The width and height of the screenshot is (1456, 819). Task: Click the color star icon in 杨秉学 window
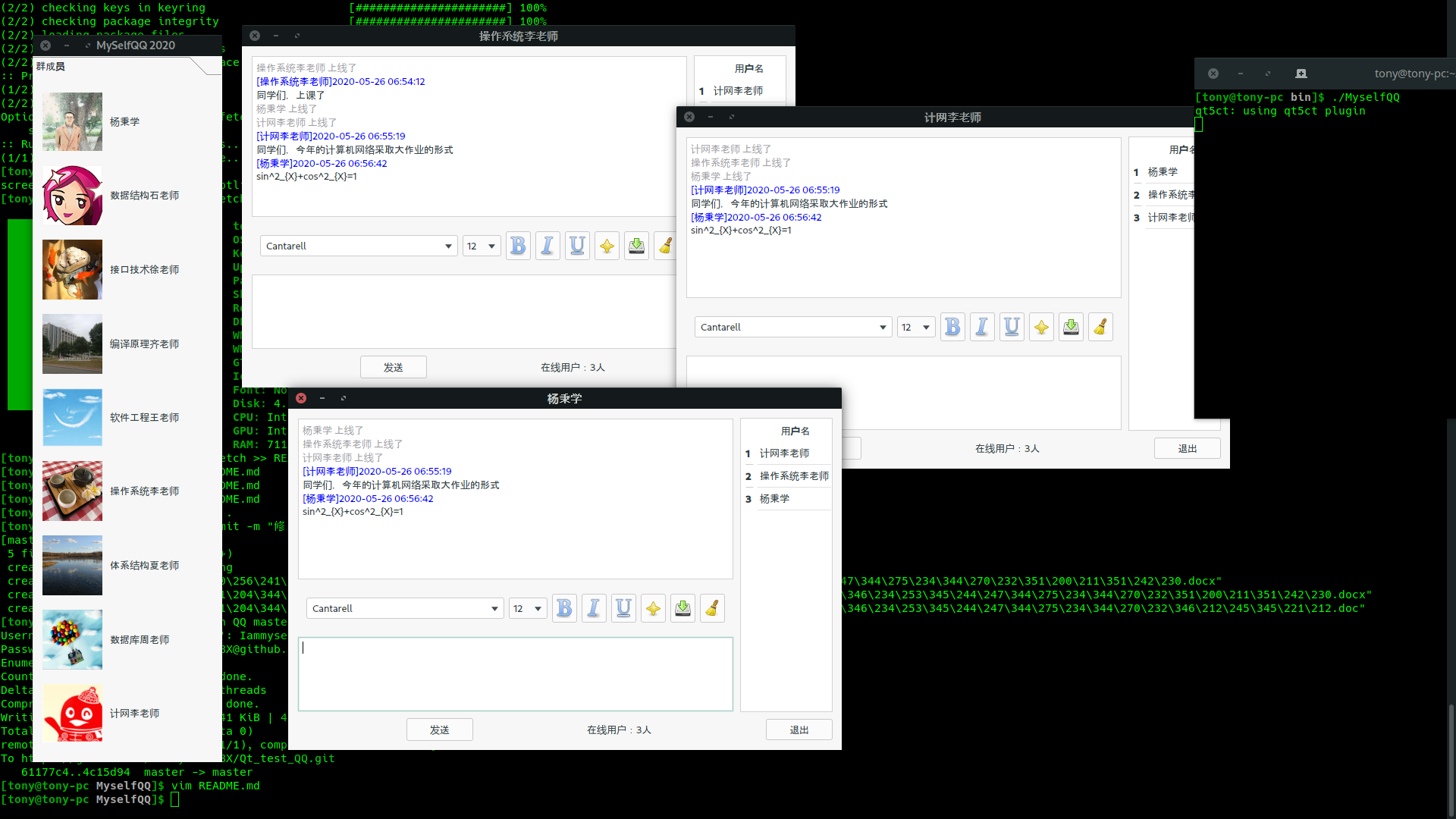click(653, 608)
